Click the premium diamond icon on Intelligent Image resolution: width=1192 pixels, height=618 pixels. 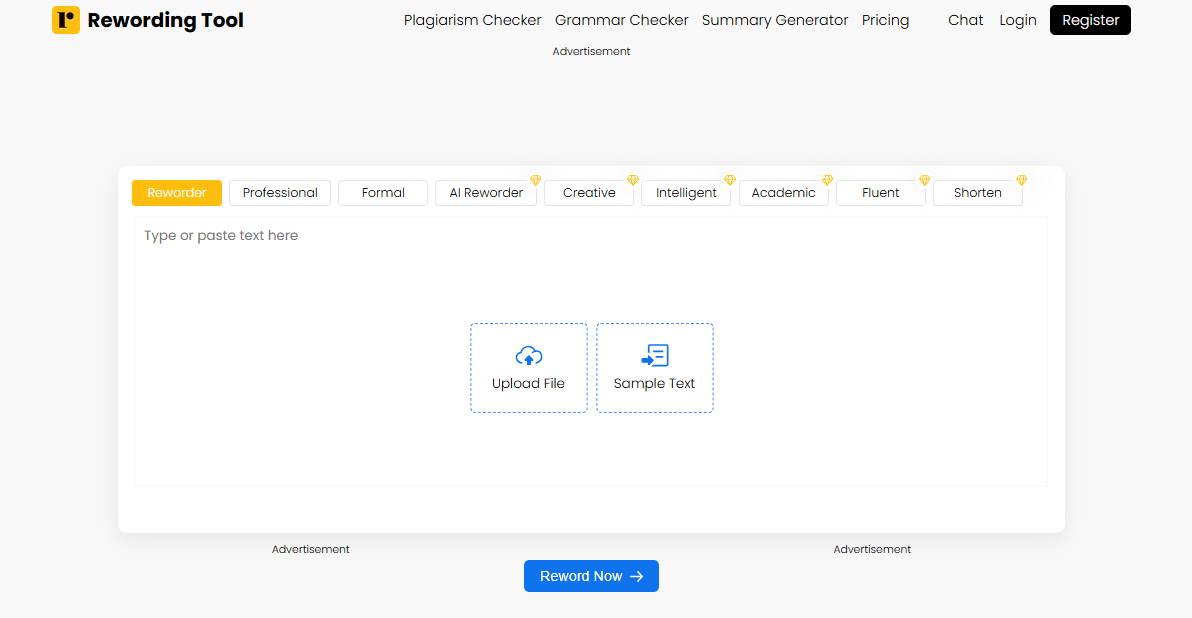[729, 181]
